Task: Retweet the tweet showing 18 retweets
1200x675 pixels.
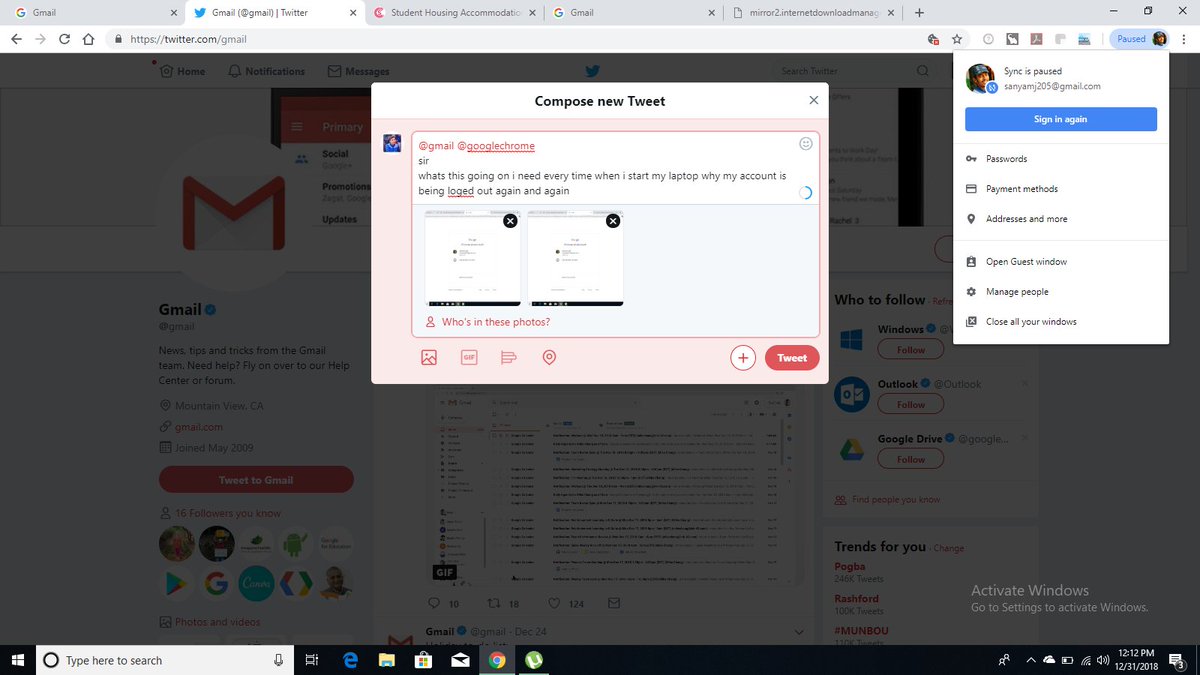Action: [493, 604]
